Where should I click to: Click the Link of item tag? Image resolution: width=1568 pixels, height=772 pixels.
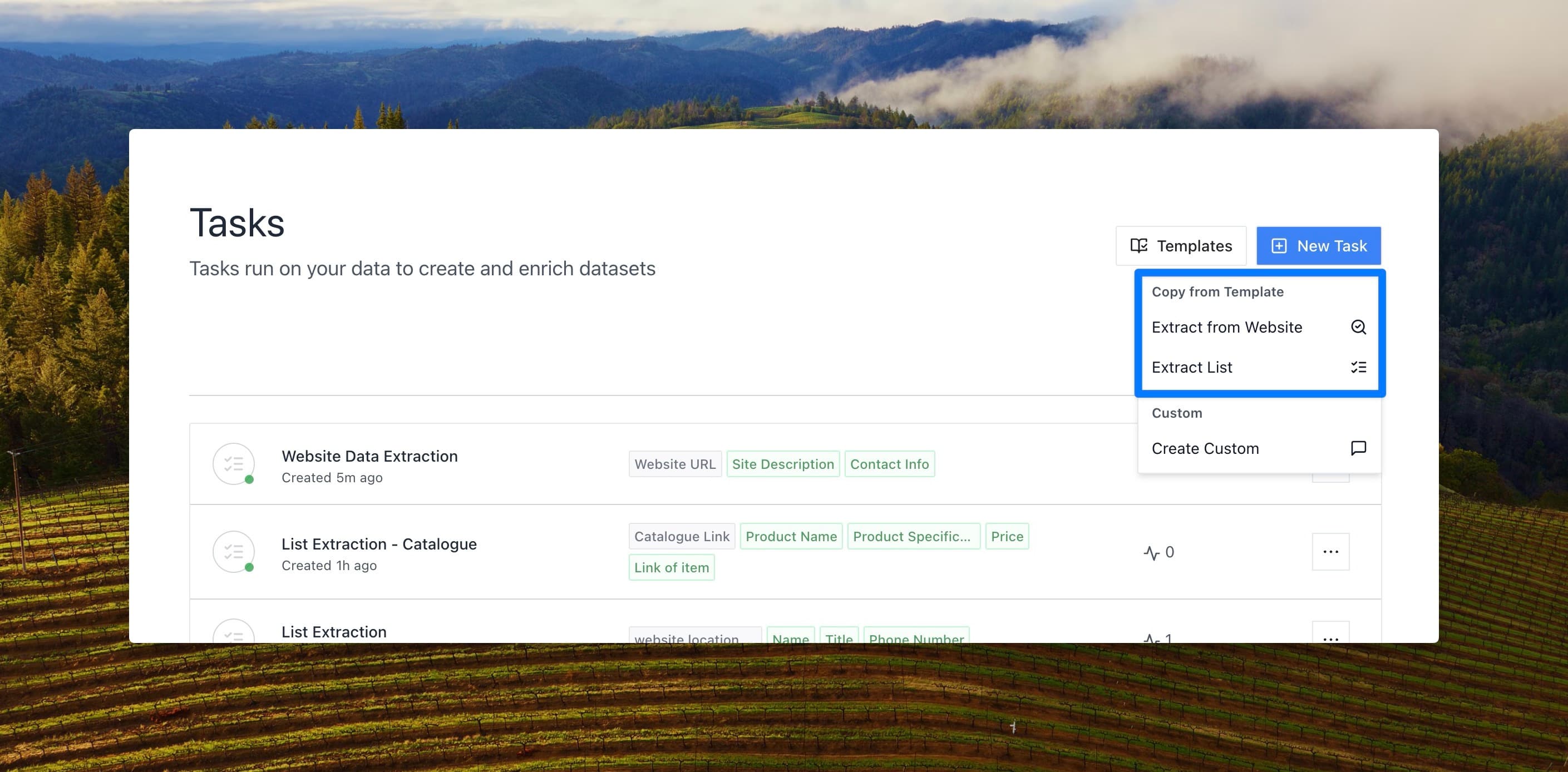point(672,567)
